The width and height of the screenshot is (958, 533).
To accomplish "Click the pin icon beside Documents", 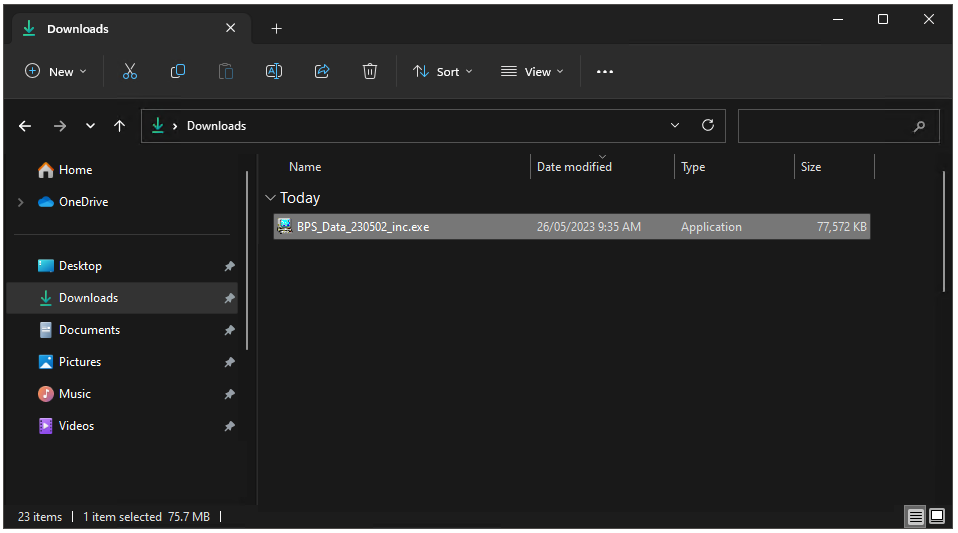I will tap(229, 330).
